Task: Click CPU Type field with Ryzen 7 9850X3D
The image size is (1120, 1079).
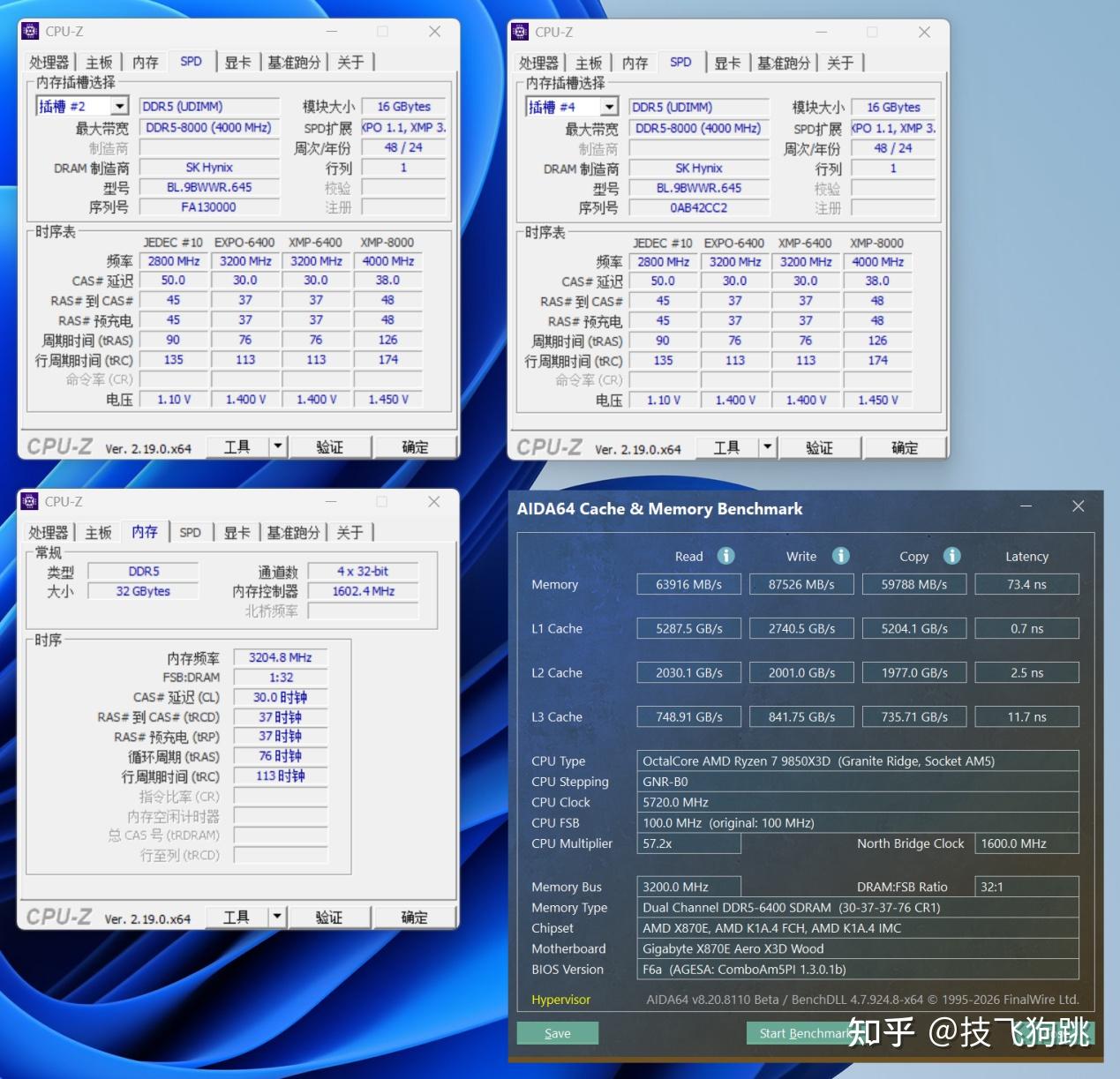Action: 858,761
